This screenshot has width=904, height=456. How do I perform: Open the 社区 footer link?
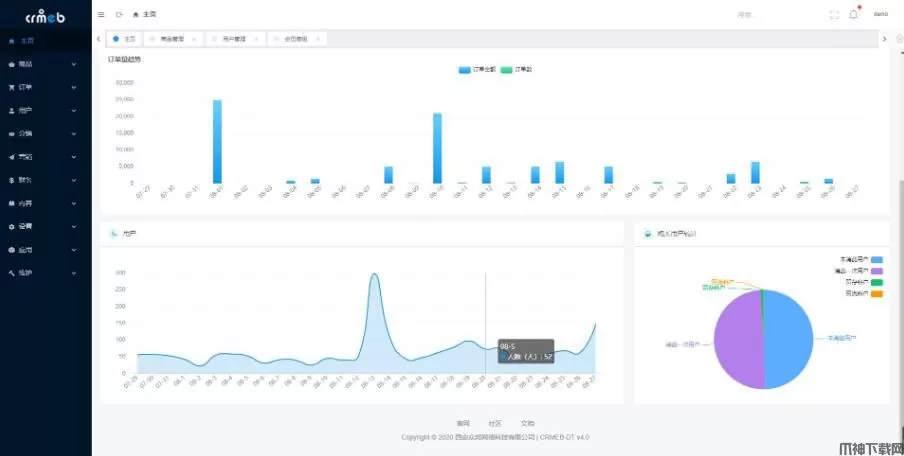[x=495, y=424]
